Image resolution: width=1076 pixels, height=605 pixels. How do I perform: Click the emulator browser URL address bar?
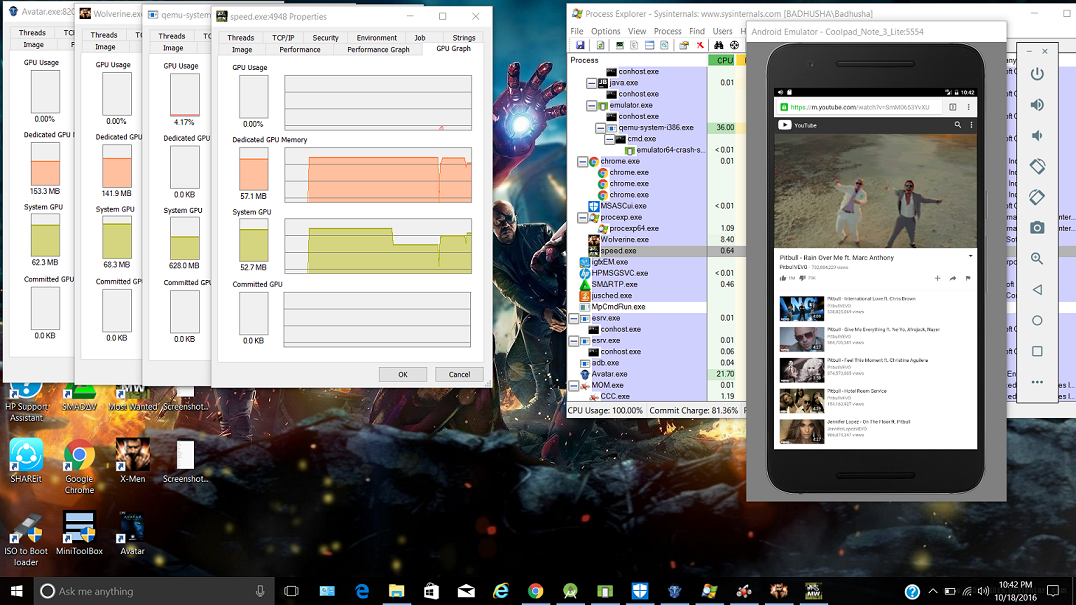[x=861, y=107]
